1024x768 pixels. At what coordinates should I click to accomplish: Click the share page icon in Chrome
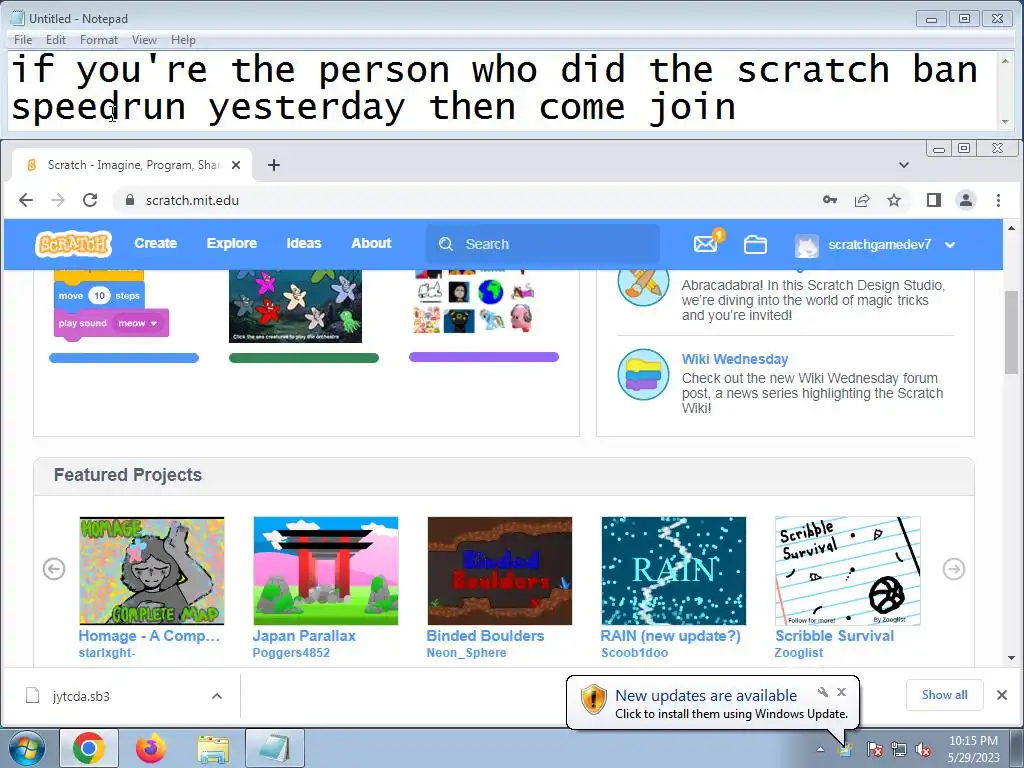(862, 200)
